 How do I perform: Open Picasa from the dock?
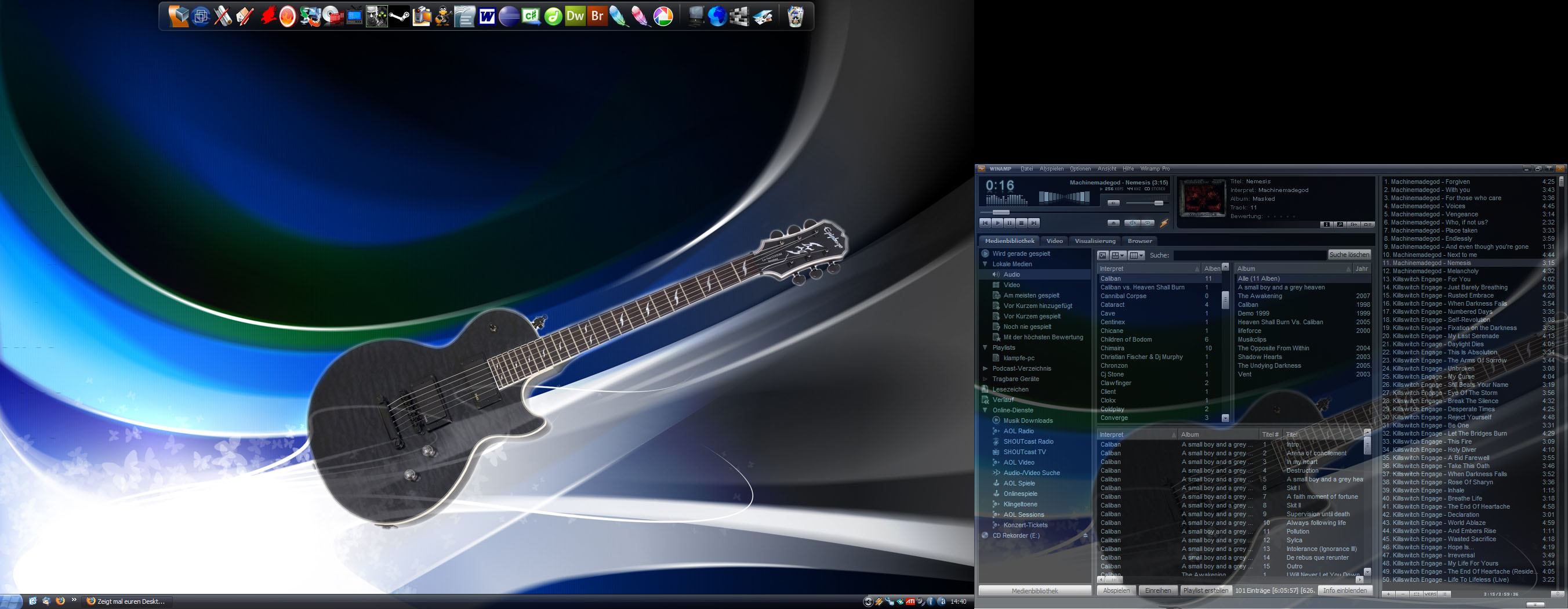[663, 16]
